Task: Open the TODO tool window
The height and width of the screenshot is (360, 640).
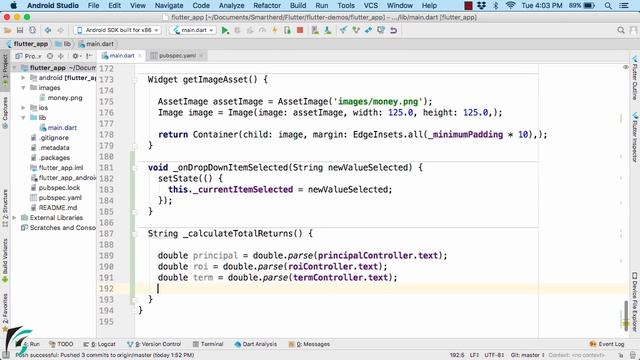Action: click(61, 344)
